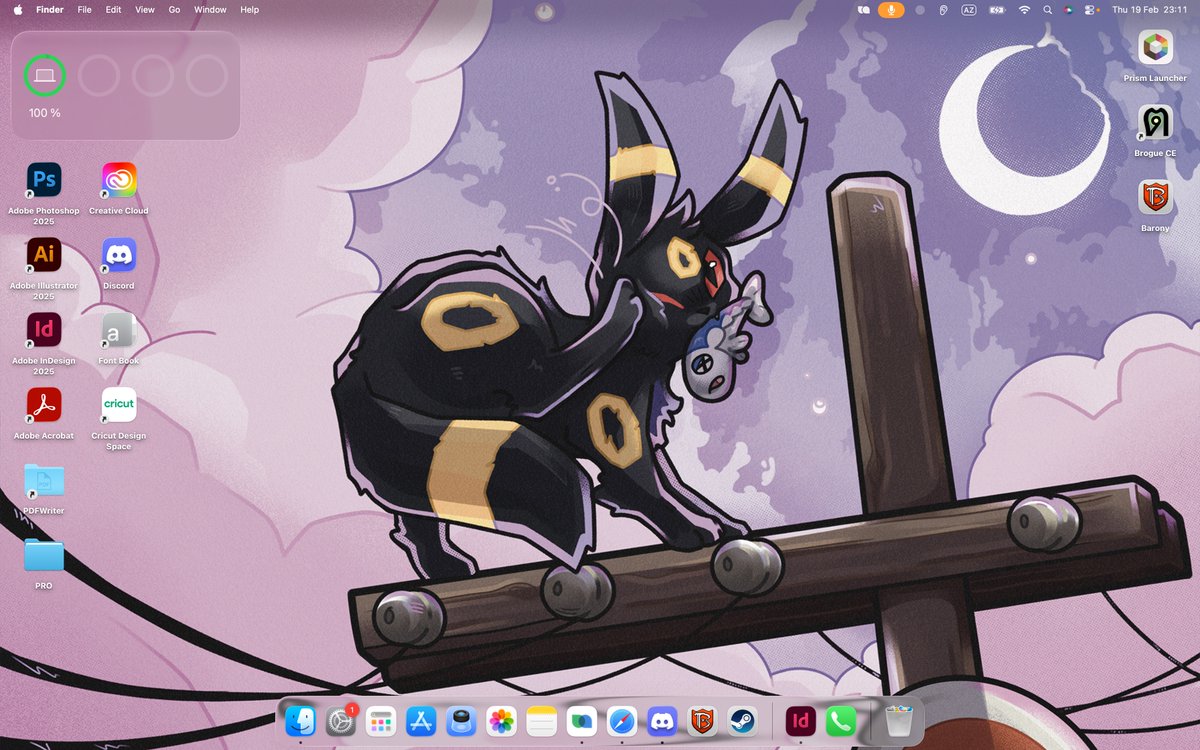Open the Hearing ear icon in menu bar

[943, 9]
